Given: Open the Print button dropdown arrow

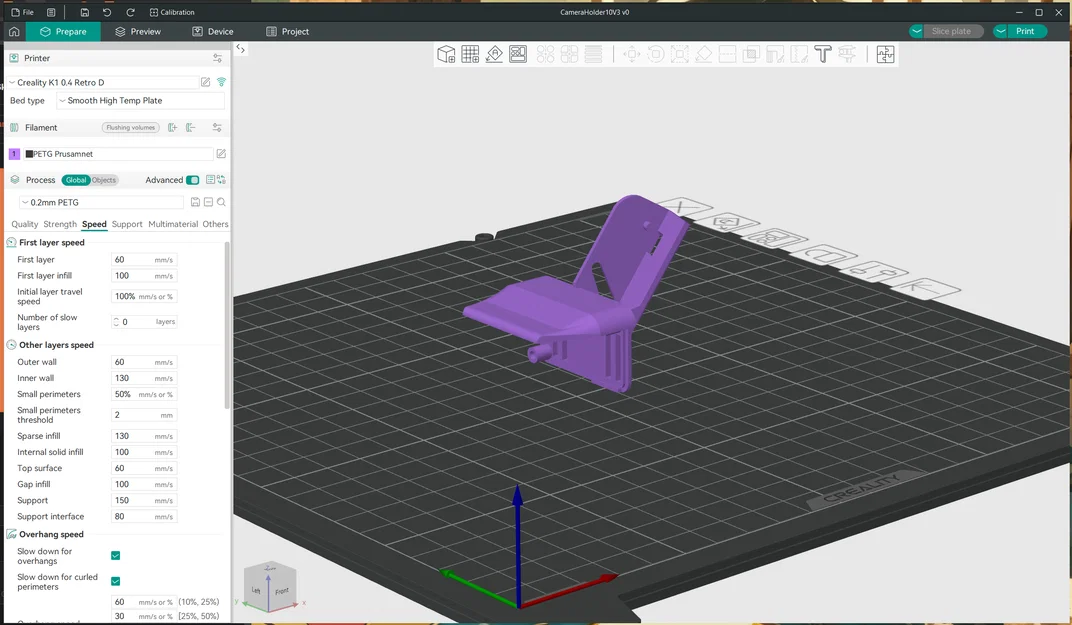Looking at the screenshot, I should pos(1001,31).
